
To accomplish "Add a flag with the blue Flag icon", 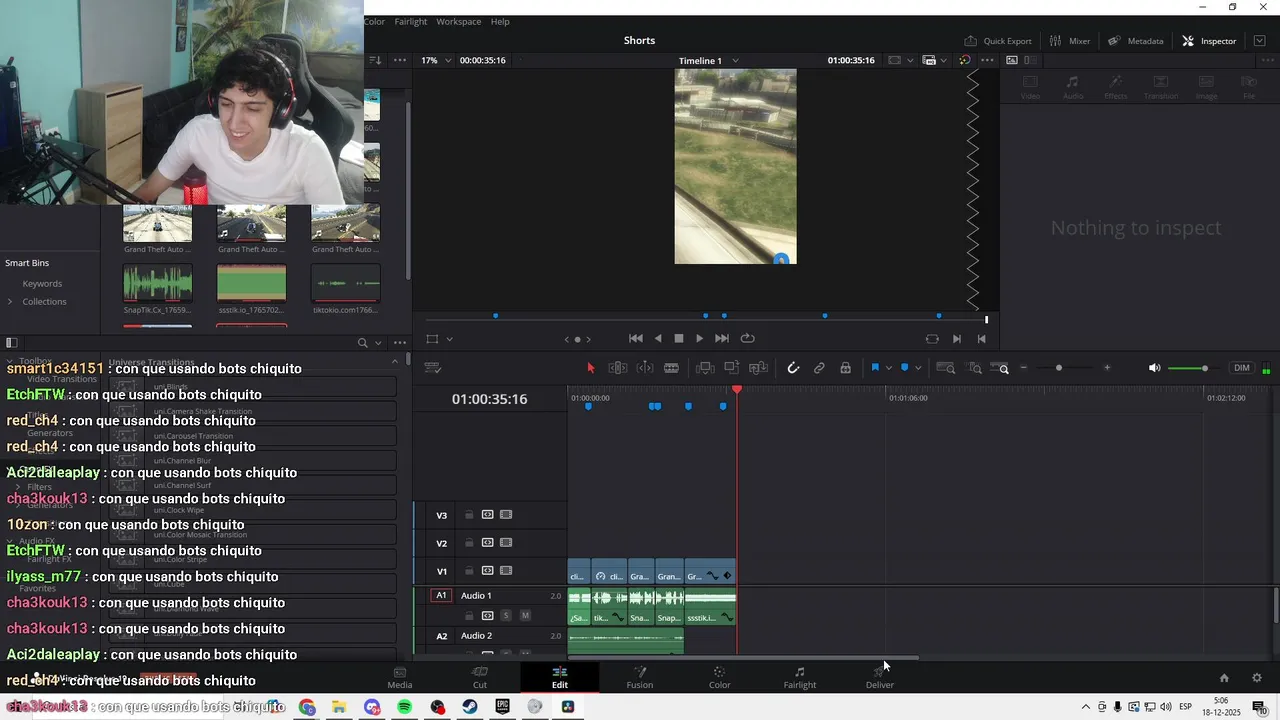I will tap(875, 368).
